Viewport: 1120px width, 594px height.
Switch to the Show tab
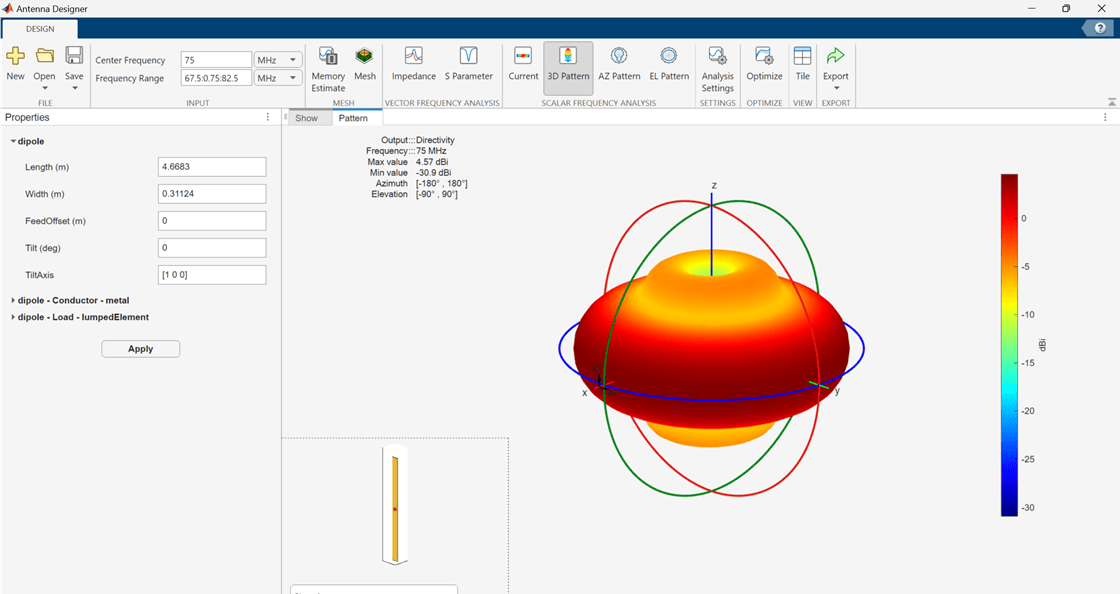coord(306,118)
